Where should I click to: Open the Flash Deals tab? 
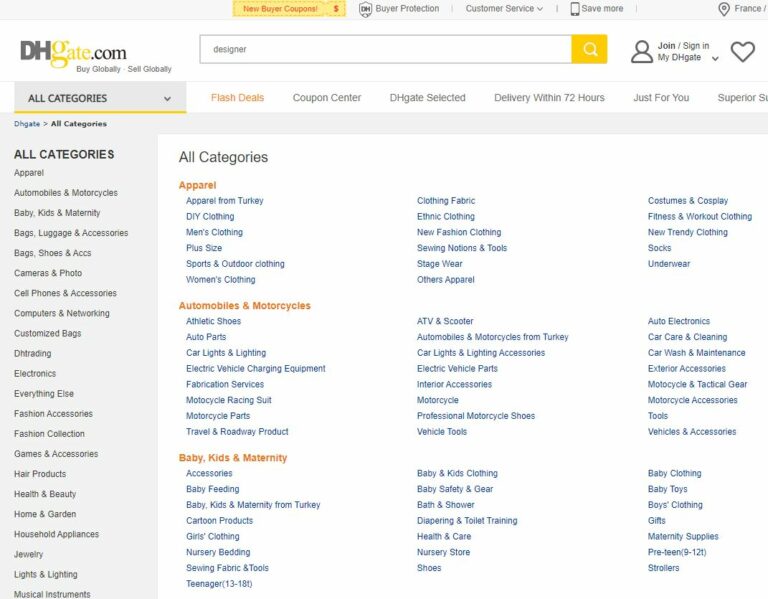tap(237, 98)
